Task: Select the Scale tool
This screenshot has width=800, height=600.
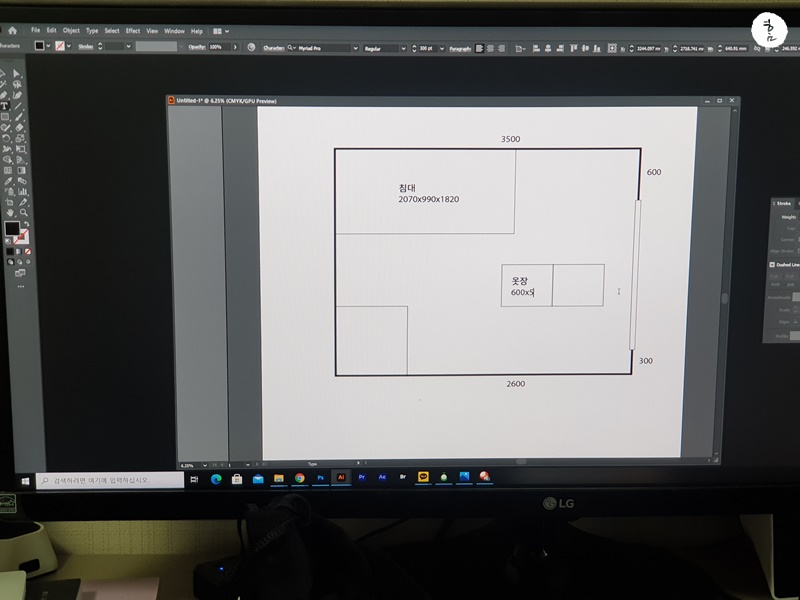Action: [20, 138]
